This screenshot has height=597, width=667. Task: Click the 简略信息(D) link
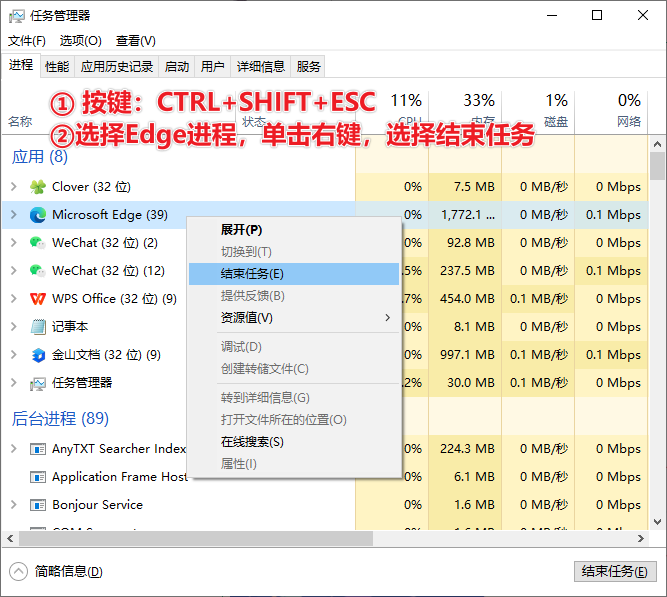click(68, 571)
